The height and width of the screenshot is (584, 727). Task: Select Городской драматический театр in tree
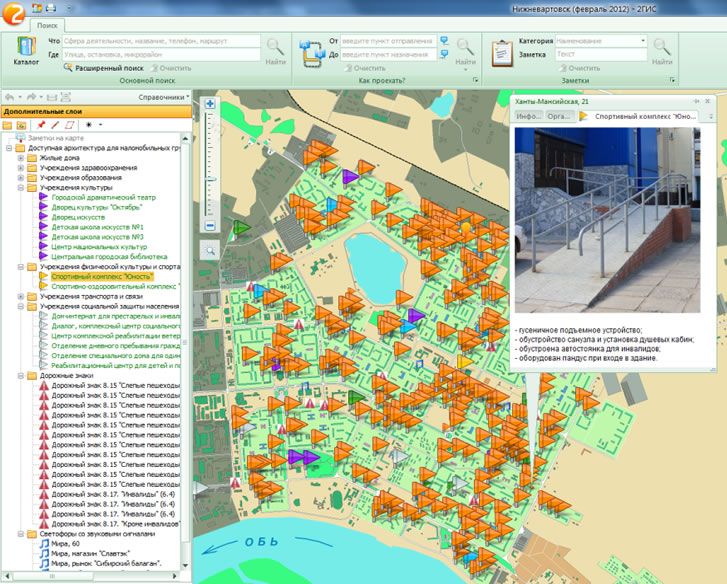[103, 197]
